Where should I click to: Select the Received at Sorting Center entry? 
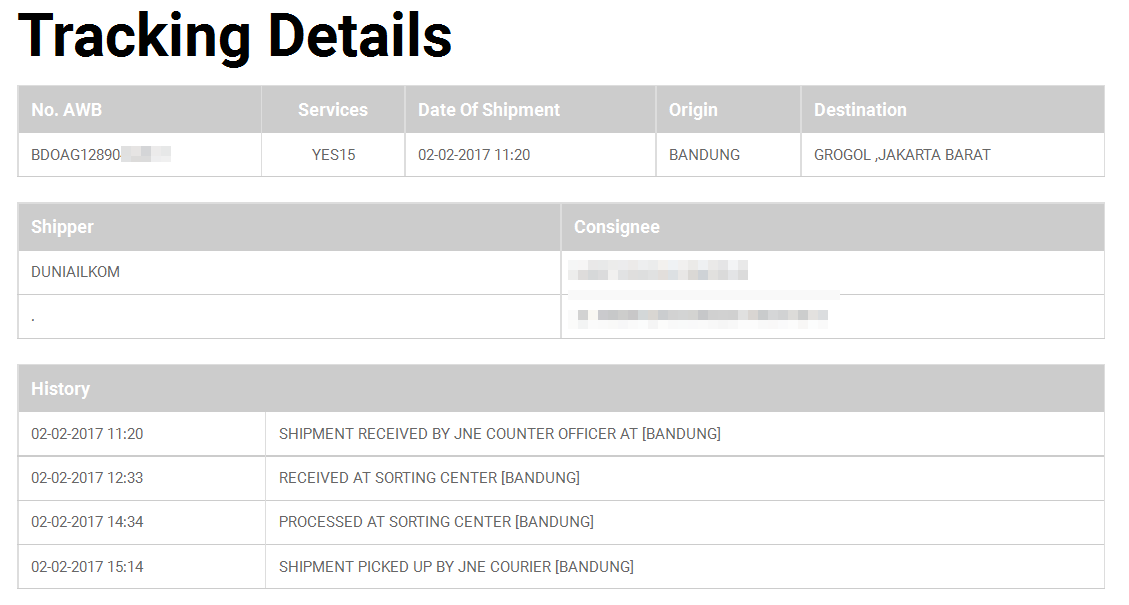(x=429, y=478)
